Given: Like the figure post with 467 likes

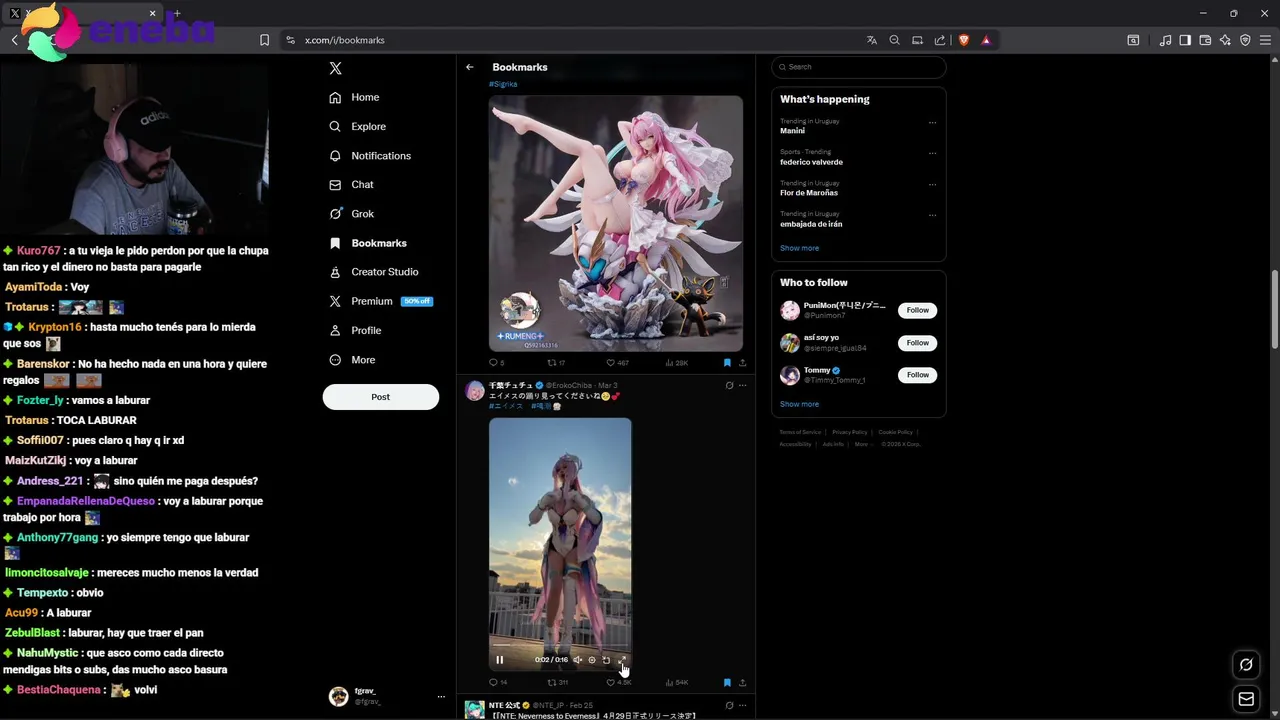Looking at the screenshot, I should click(617, 363).
